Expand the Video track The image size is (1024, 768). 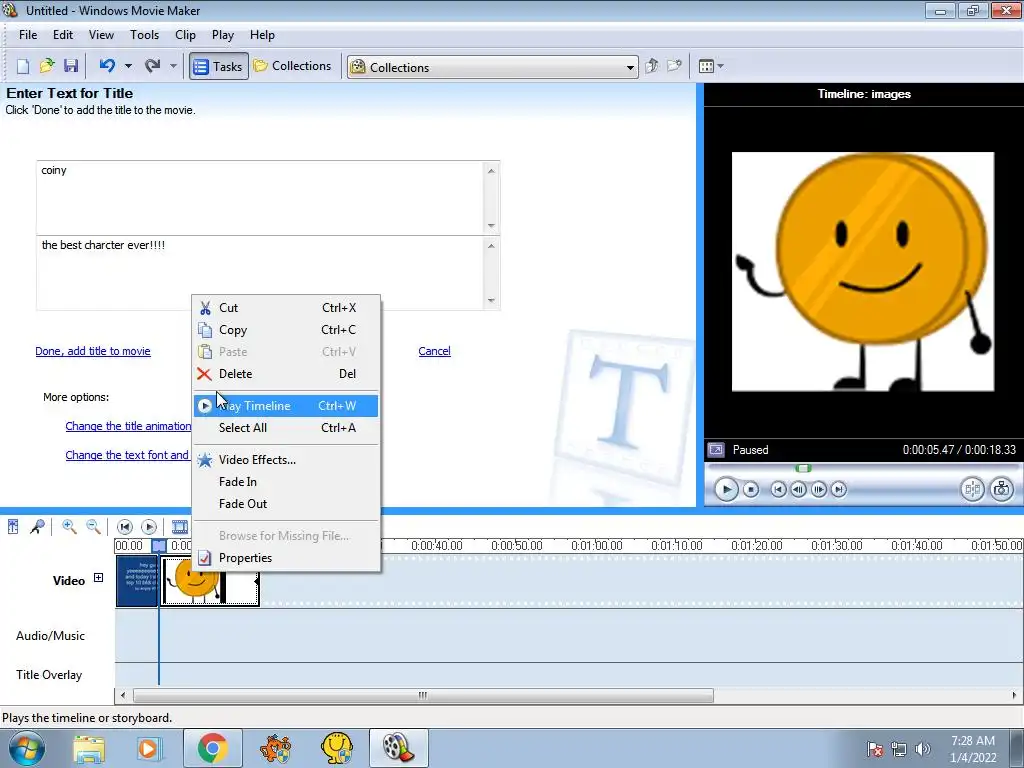click(x=98, y=577)
